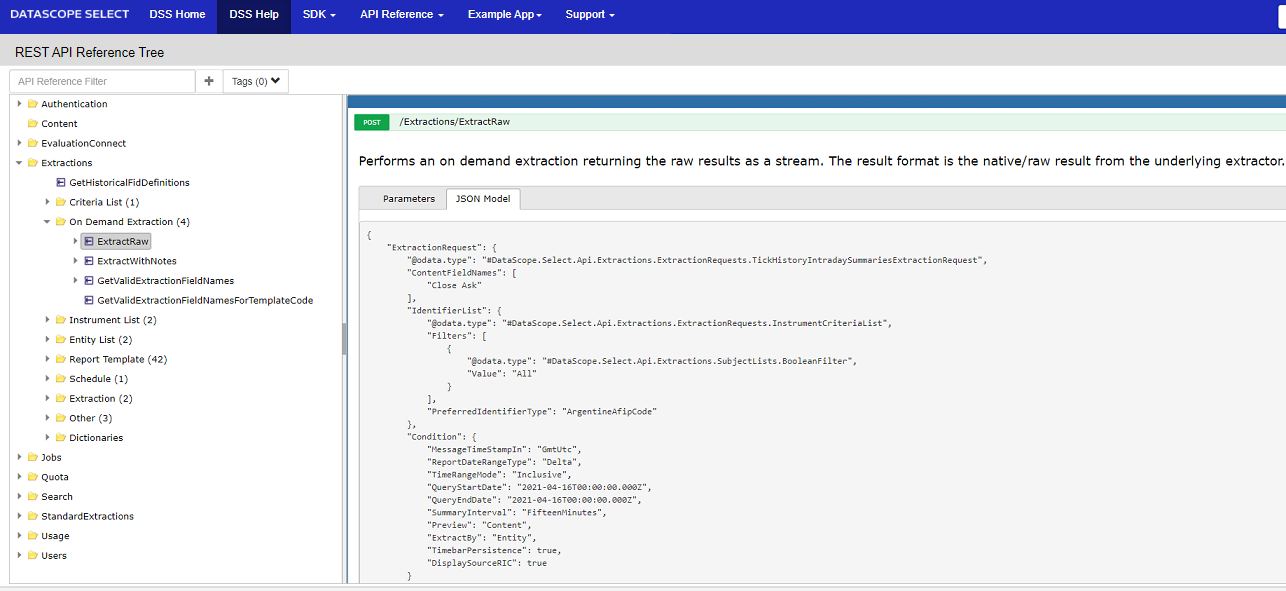This screenshot has width=1286, height=591.
Task: Click the "ArgentineAfipCode" value text
Action: (609, 411)
